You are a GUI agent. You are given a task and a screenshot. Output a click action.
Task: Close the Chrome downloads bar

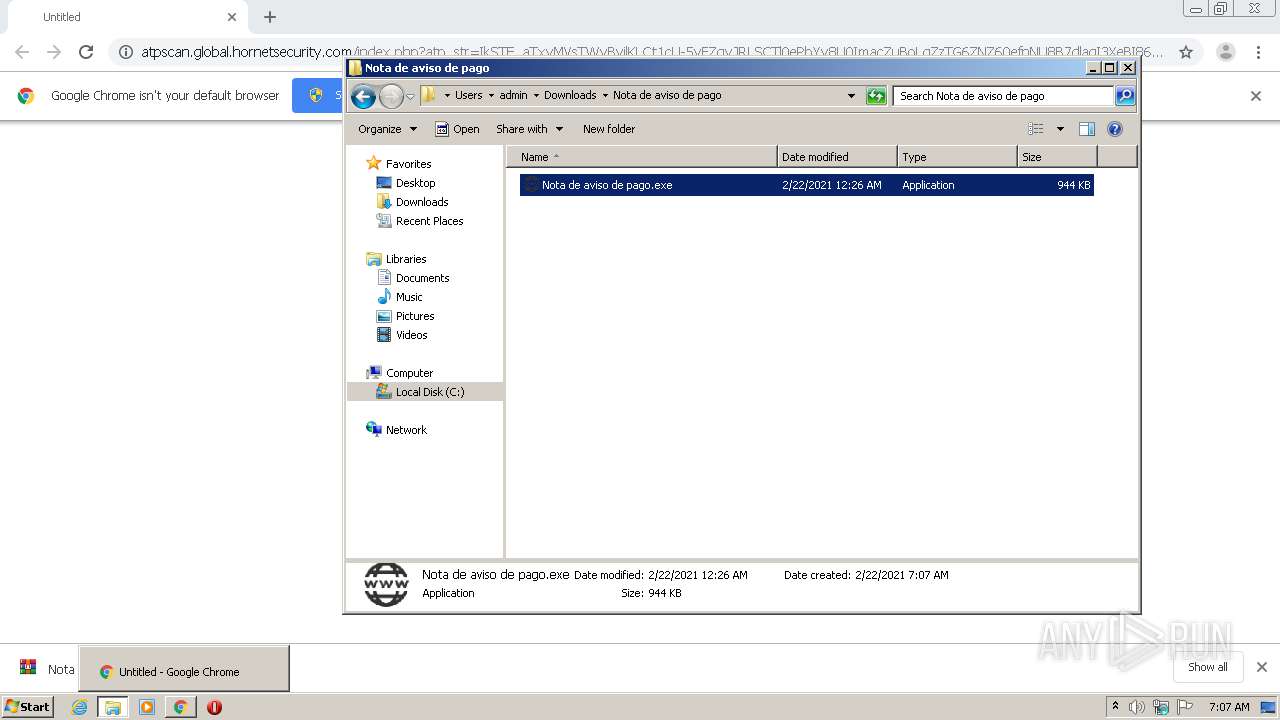pos(1262,667)
